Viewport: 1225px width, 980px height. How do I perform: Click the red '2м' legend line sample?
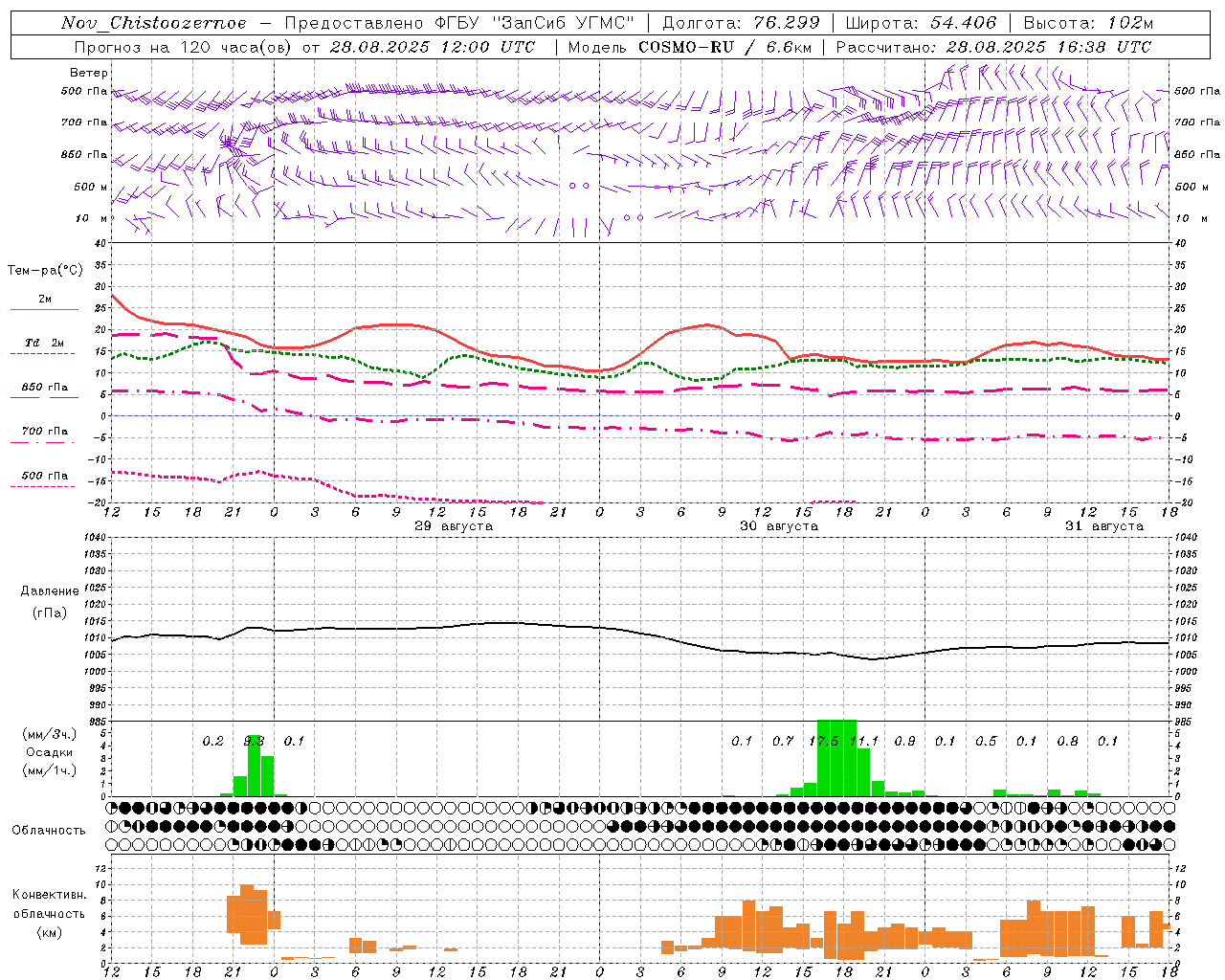44,310
